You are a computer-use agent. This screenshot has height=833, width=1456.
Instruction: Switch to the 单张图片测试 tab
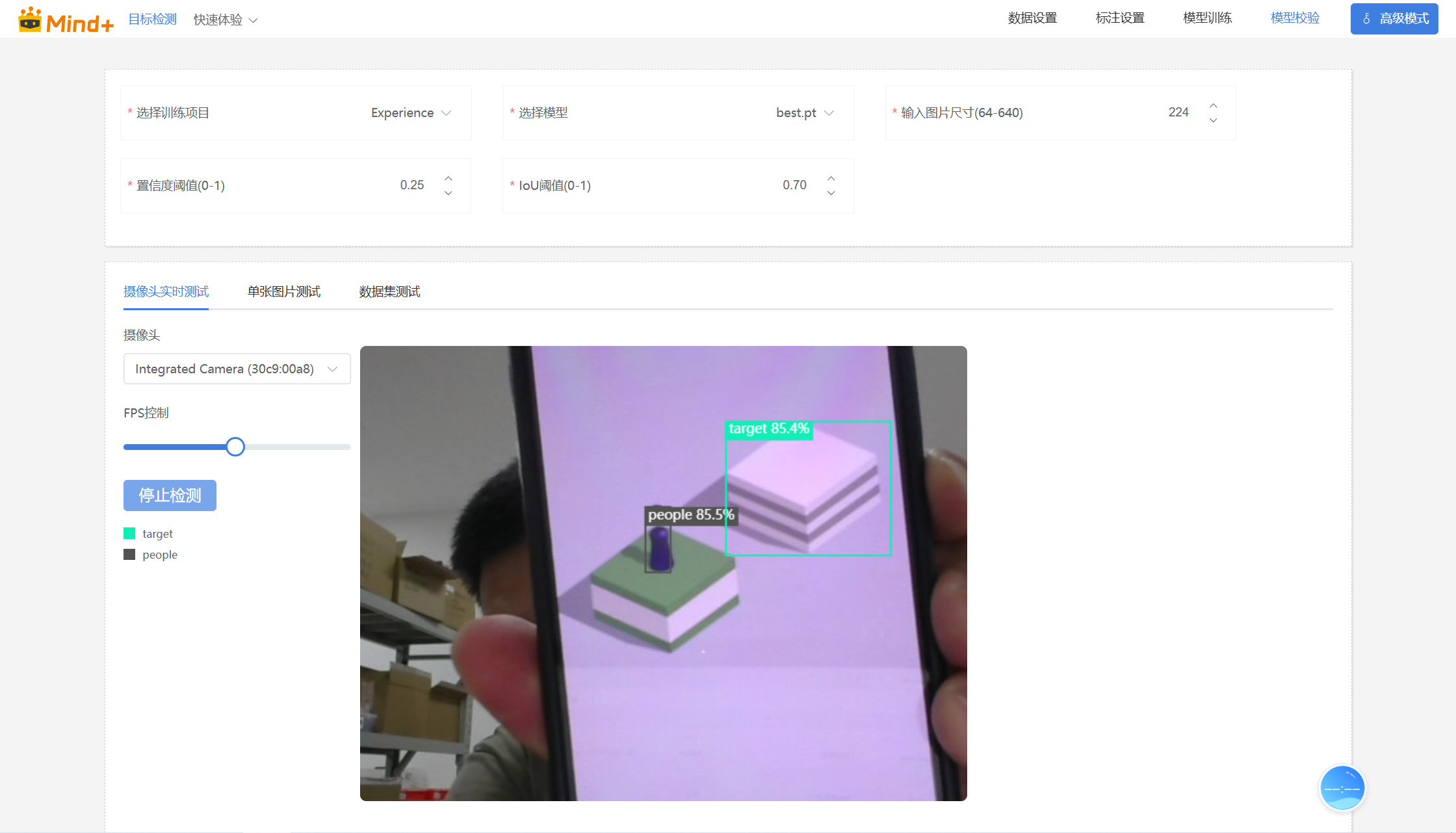(283, 291)
